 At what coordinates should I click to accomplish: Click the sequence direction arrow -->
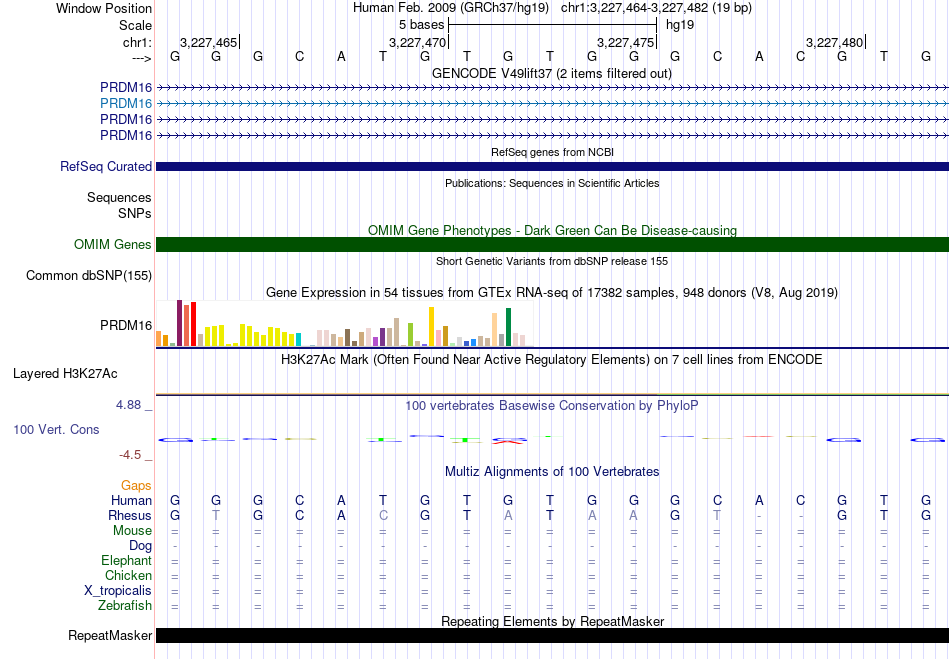click(x=141, y=58)
